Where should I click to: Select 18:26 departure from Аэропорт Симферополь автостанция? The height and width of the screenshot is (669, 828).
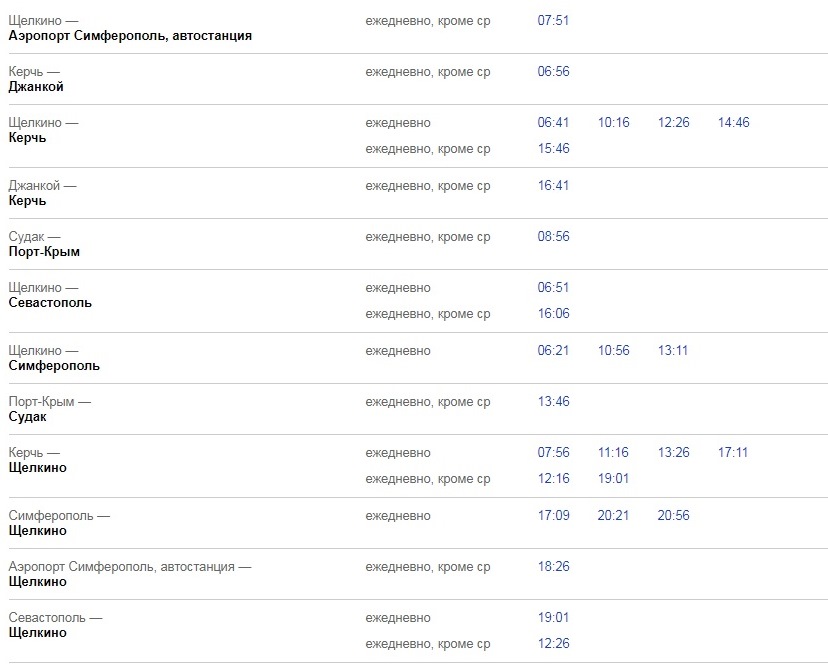point(553,567)
